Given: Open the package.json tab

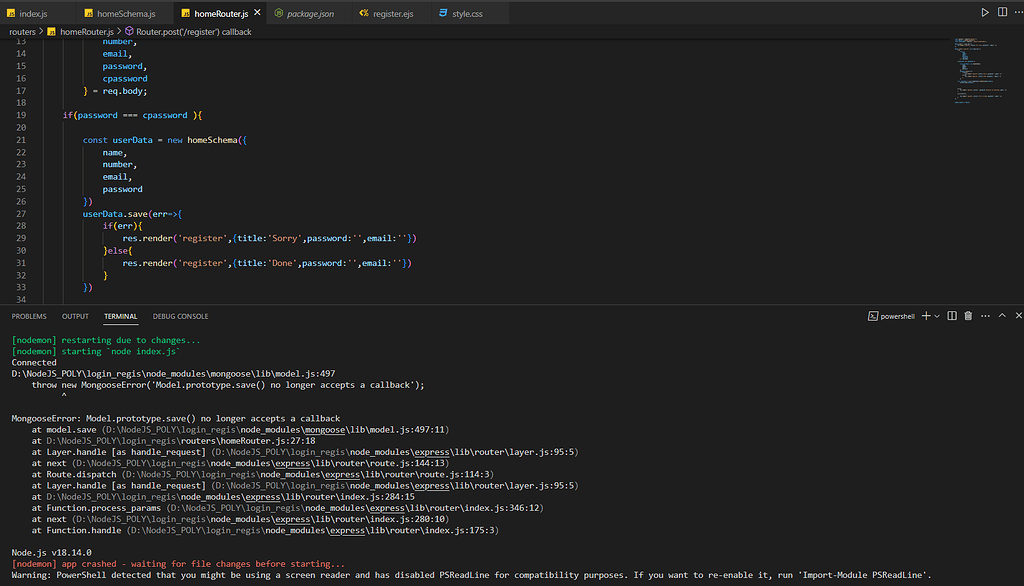Looking at the screenshot, I should point(309,14).
